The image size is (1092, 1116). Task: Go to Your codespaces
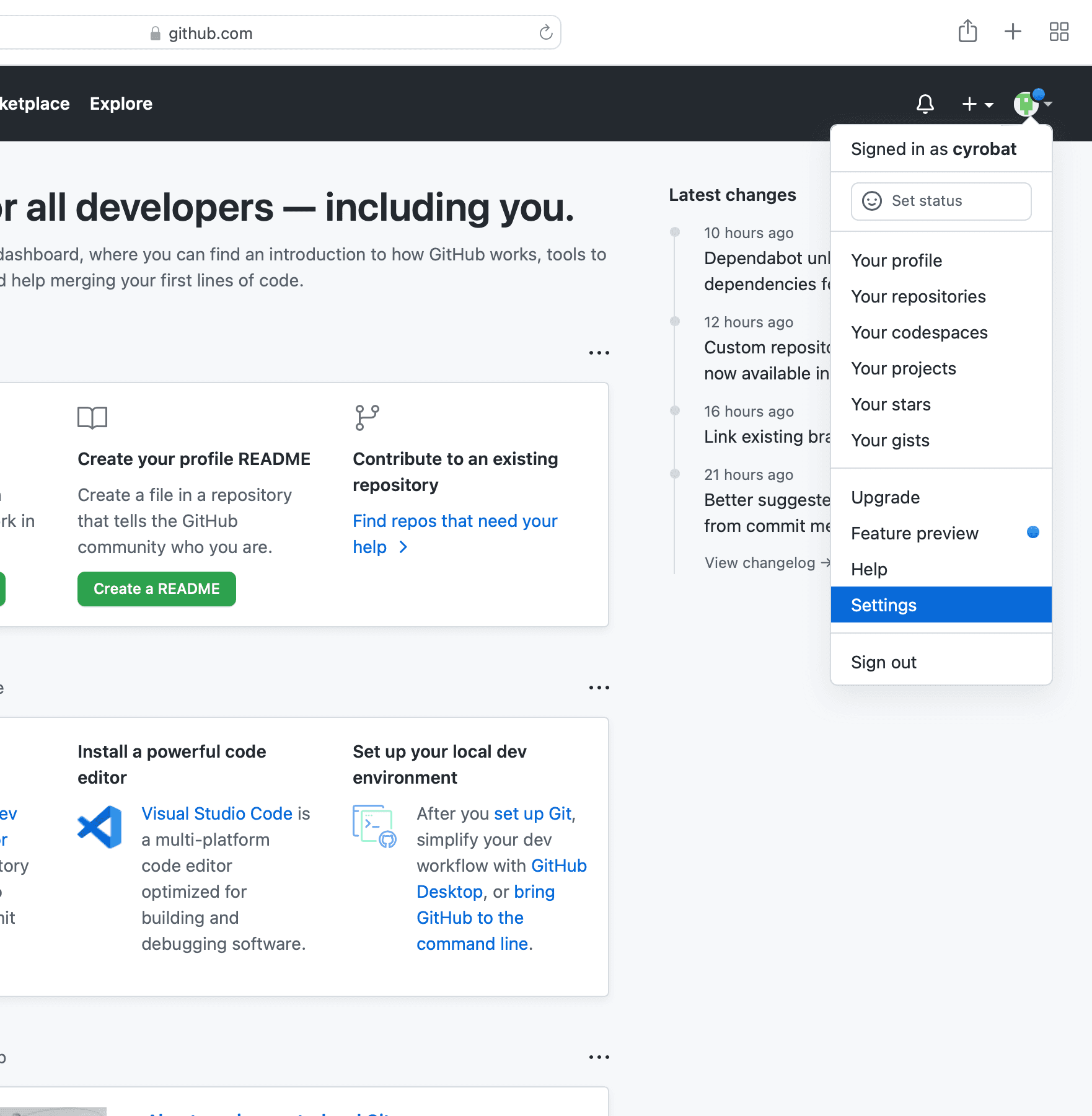pyautogui.click(x=941, y=332)
